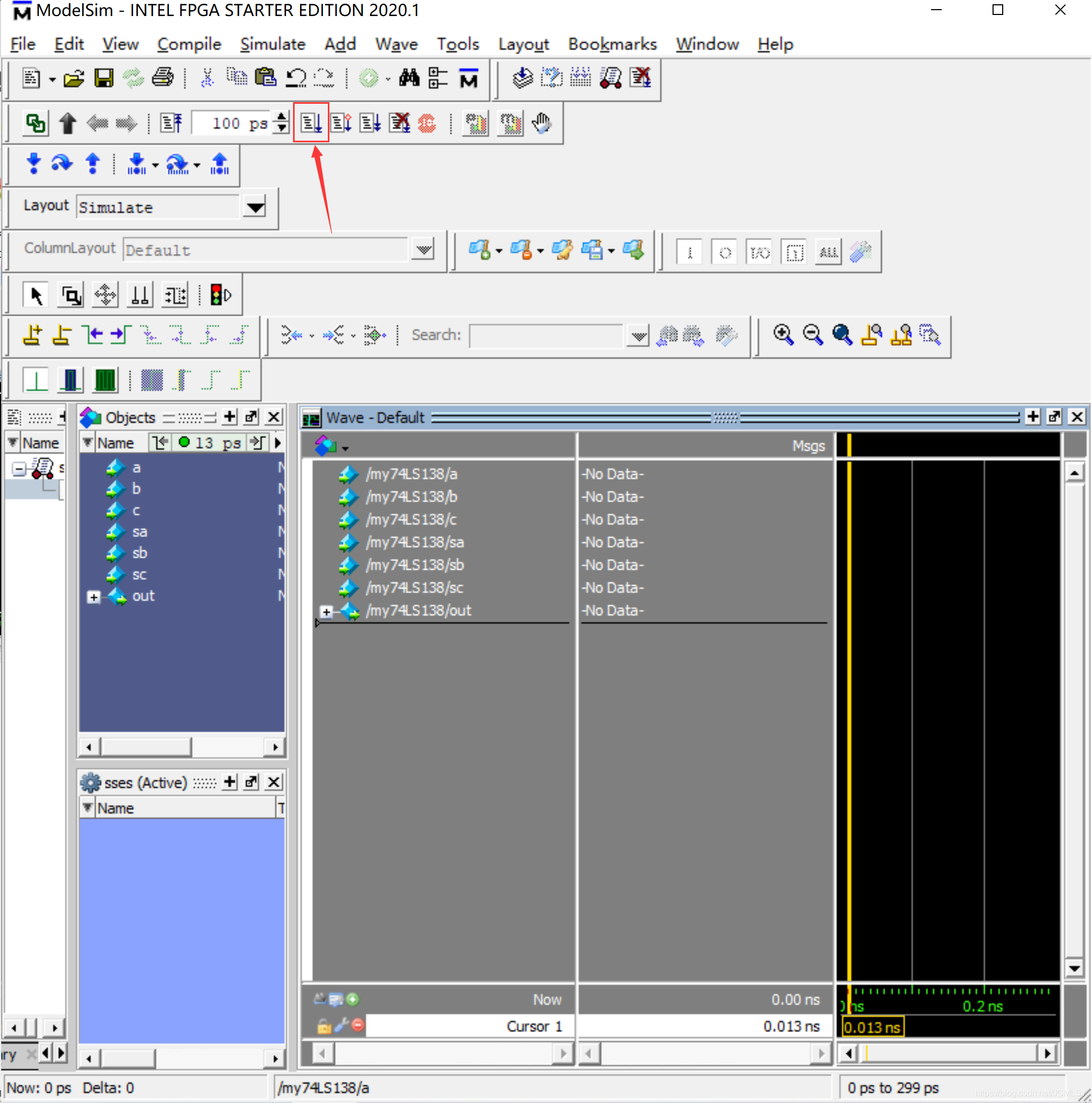Open the New file icon dropdown arrow
This screenshot has width=1092, height=1103.
pos(52,79)
